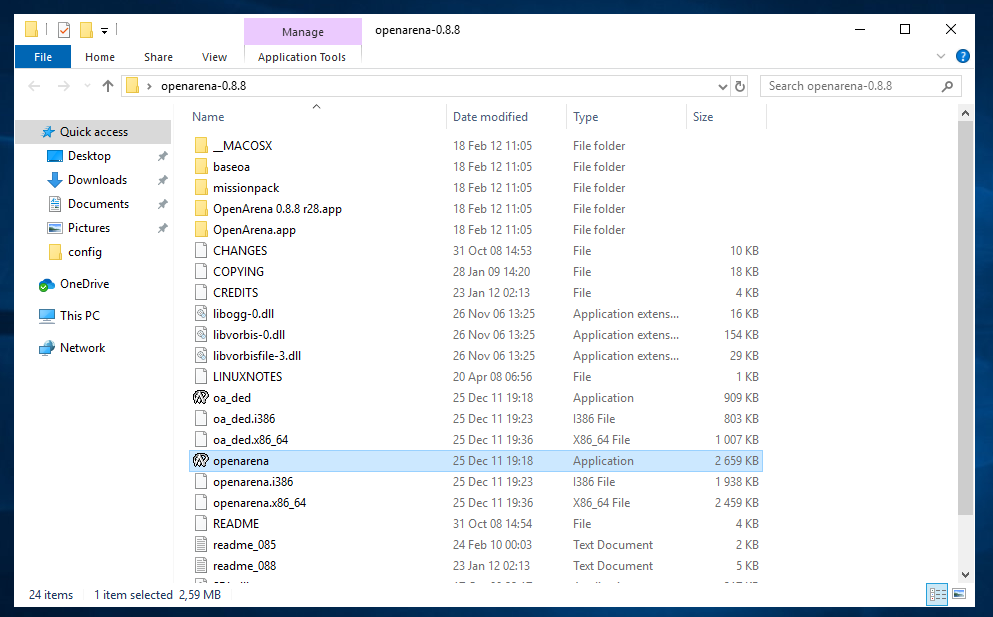Select the README file icon
The height and width of the screenshot is (617, 993).
pos(201,524)
